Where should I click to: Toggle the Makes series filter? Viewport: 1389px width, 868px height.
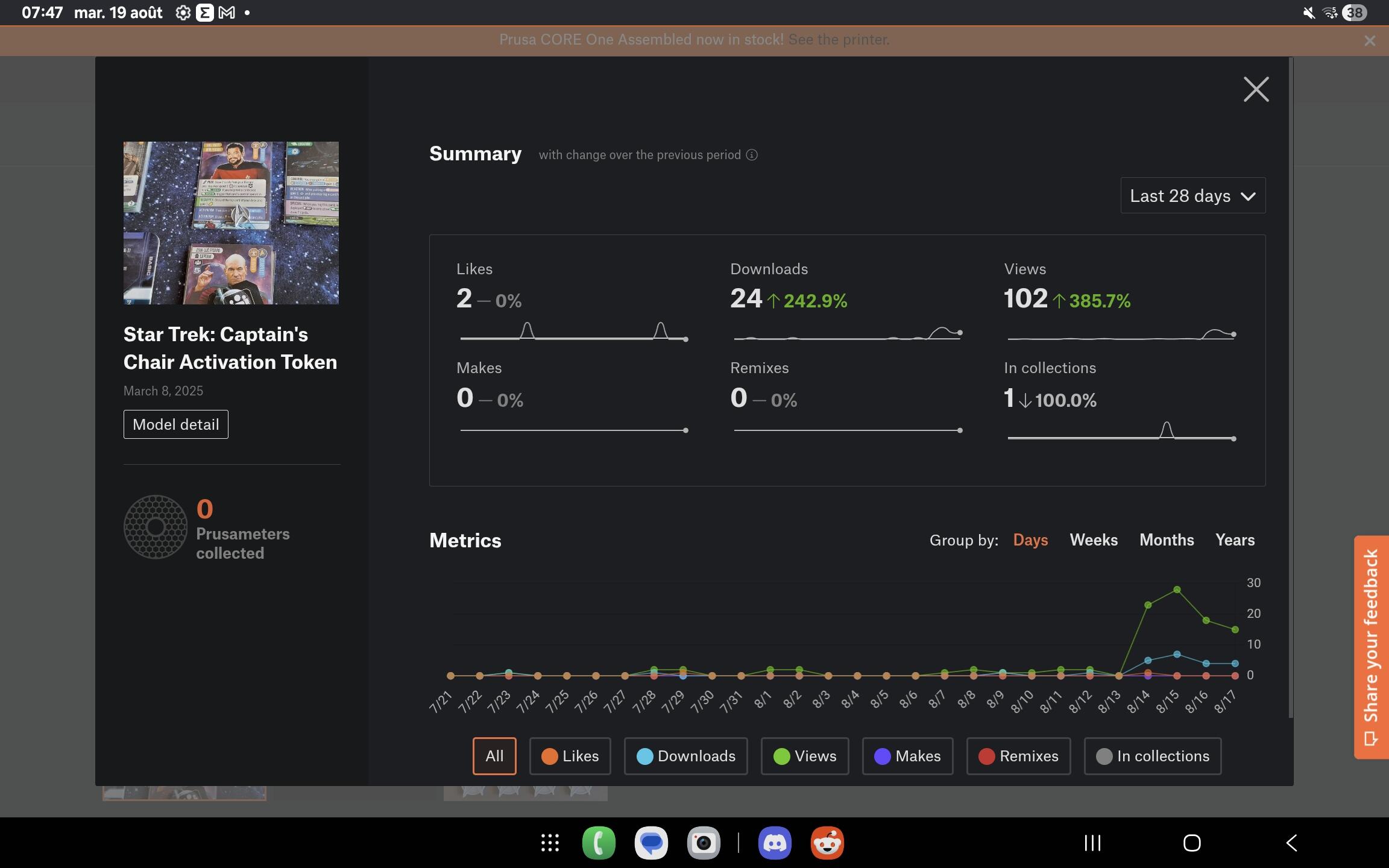(907, 756)
